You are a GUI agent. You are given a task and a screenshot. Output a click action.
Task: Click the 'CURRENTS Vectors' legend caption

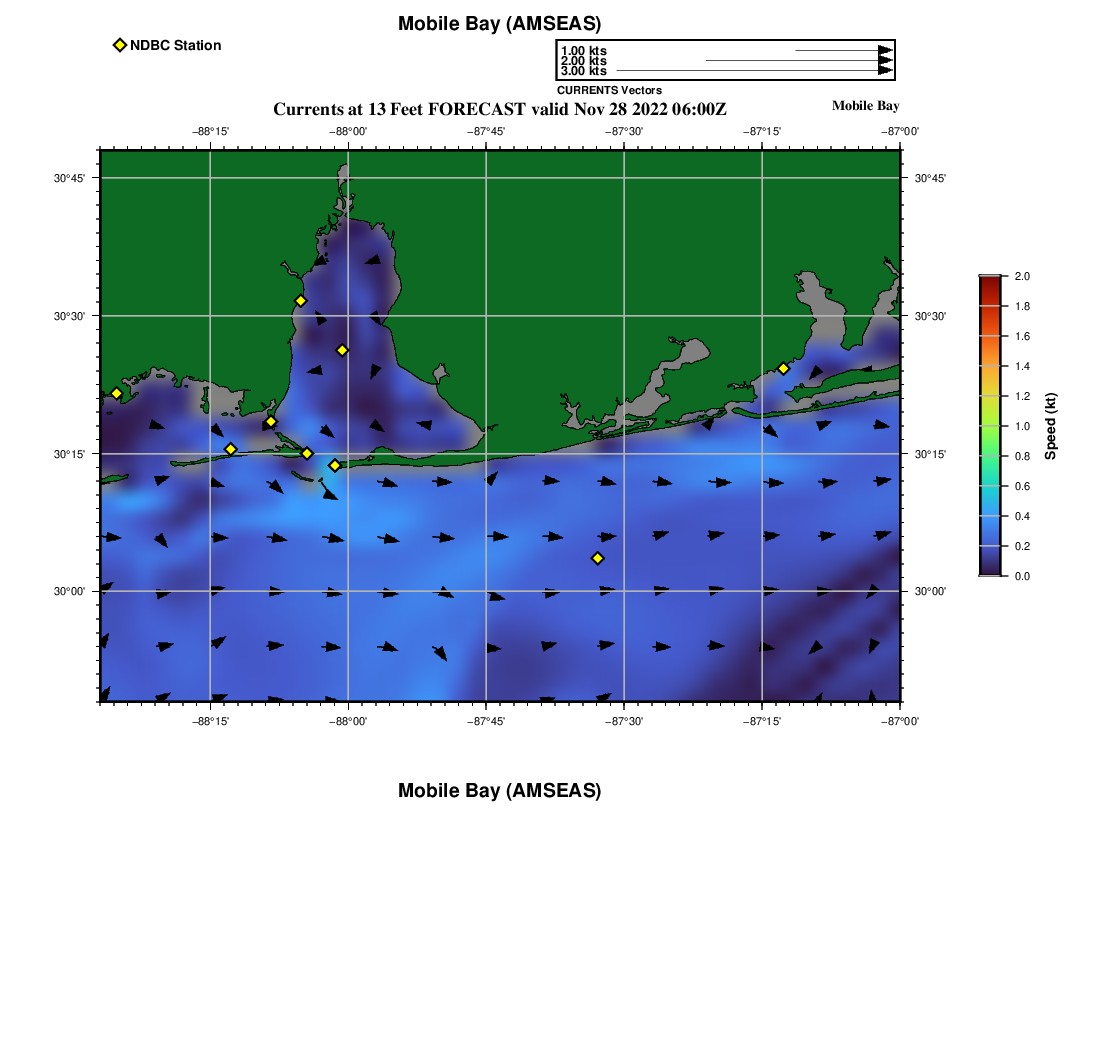(x=609, y=90)
